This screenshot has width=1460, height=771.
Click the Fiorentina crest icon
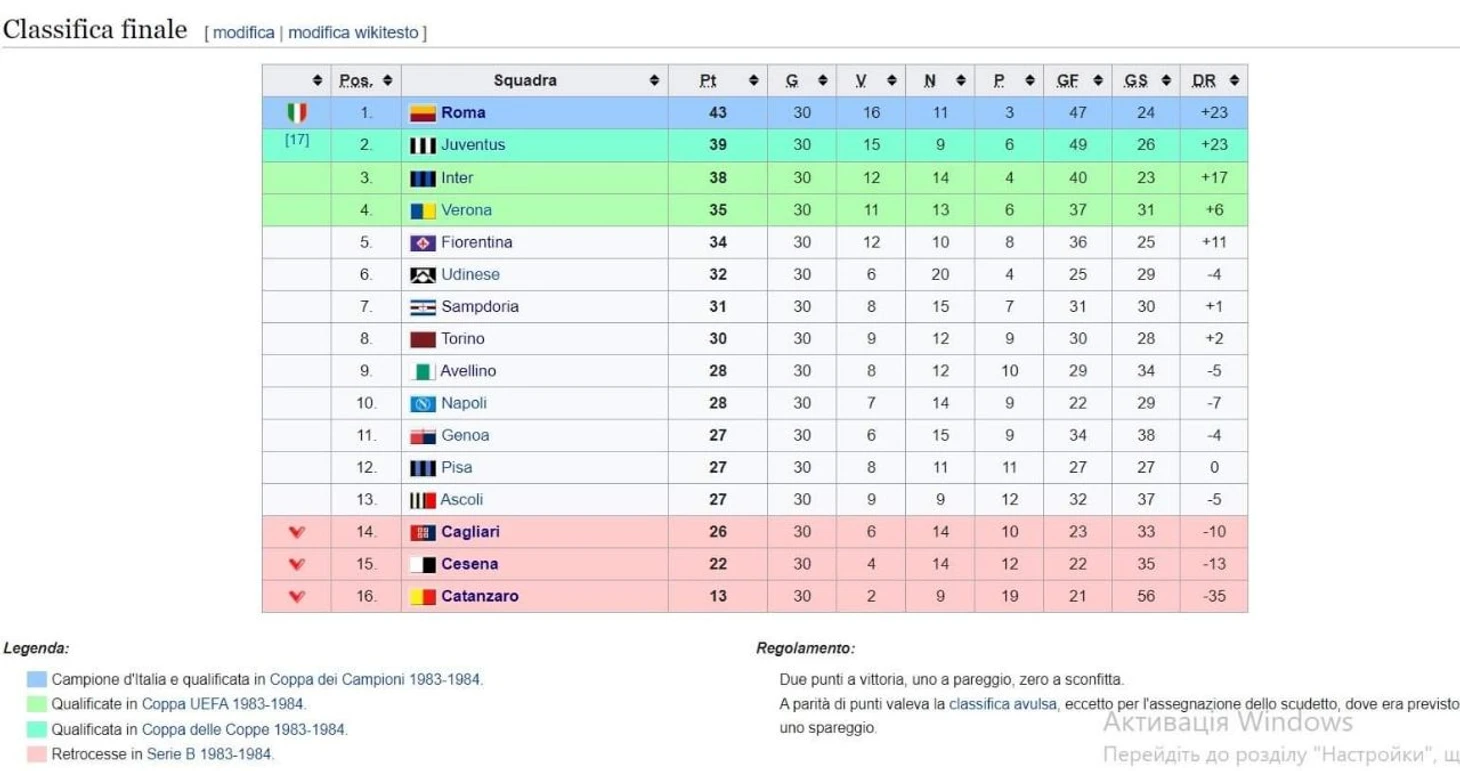tap(423, 243)
